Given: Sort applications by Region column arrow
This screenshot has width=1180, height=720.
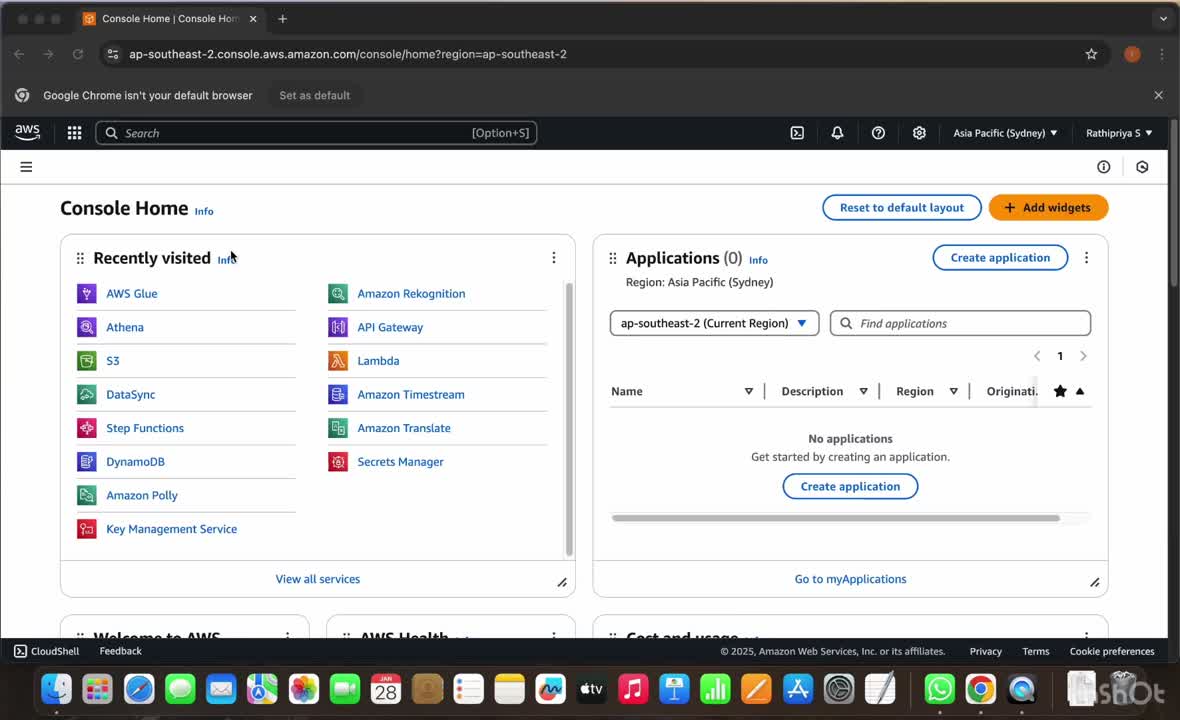Looking at the screenshot, I should click(953, 391).
